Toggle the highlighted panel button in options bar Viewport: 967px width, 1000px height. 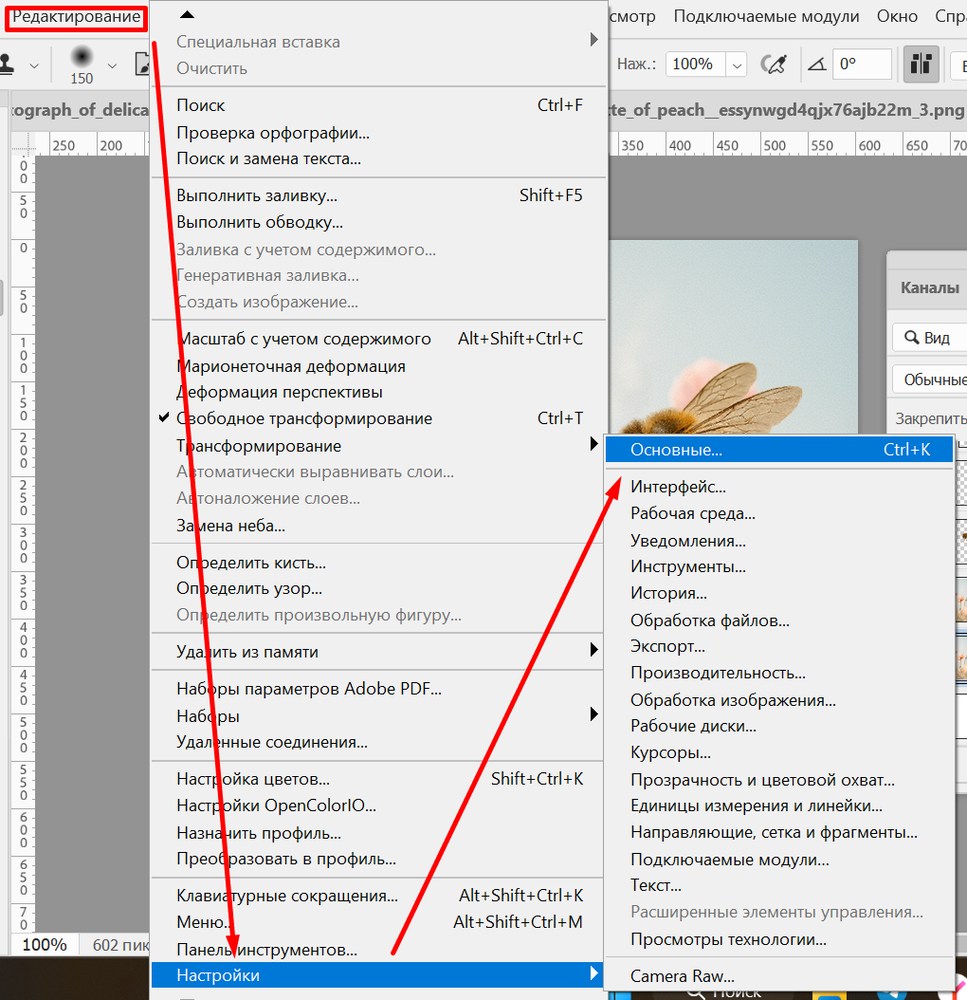[x=920, y=64]
